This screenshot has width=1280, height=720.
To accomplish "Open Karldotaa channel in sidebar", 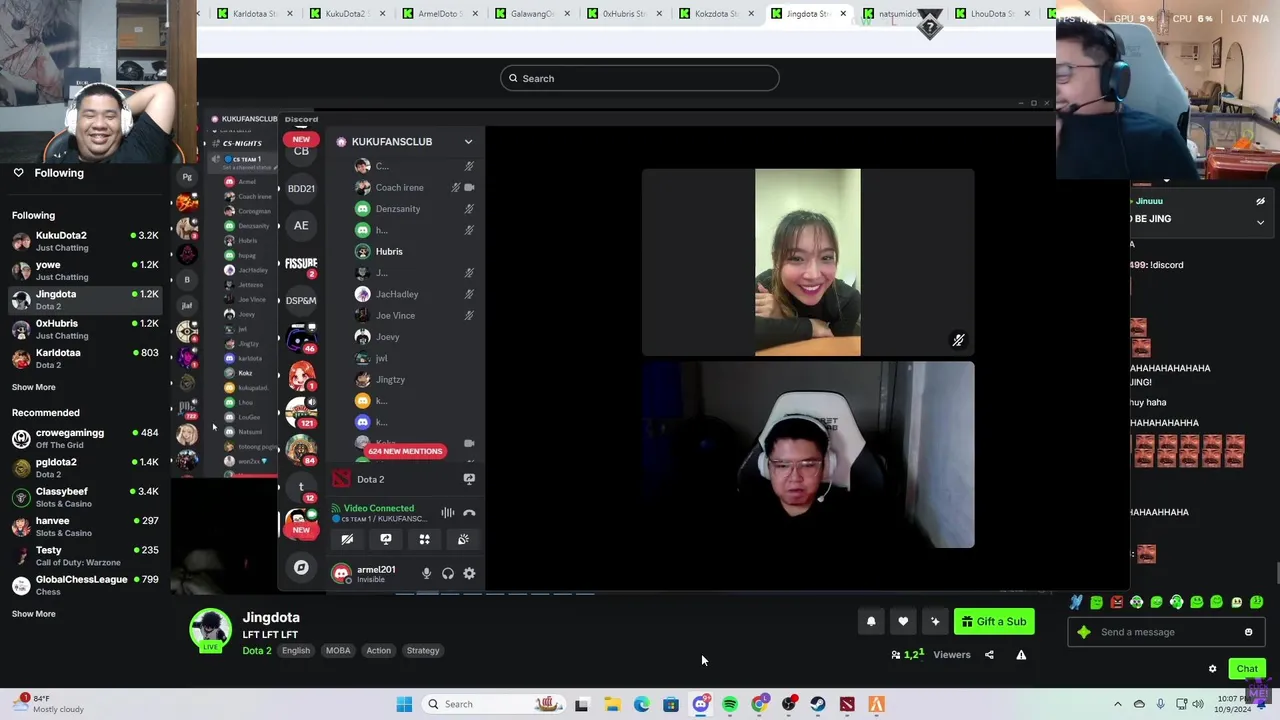I will pyautogui.click(x=85, y=358).
